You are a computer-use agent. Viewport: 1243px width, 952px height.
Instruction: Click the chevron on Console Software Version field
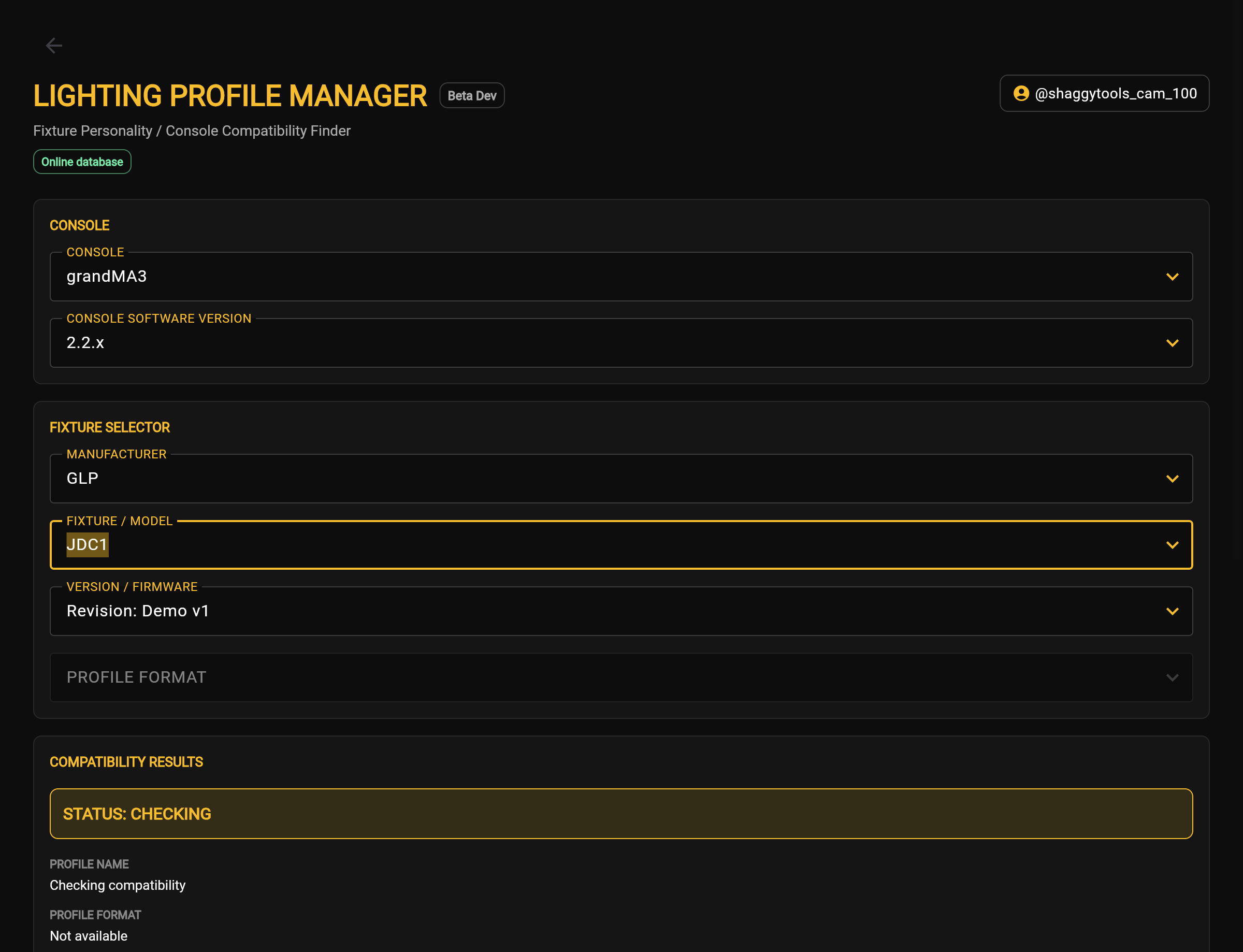1172,343
